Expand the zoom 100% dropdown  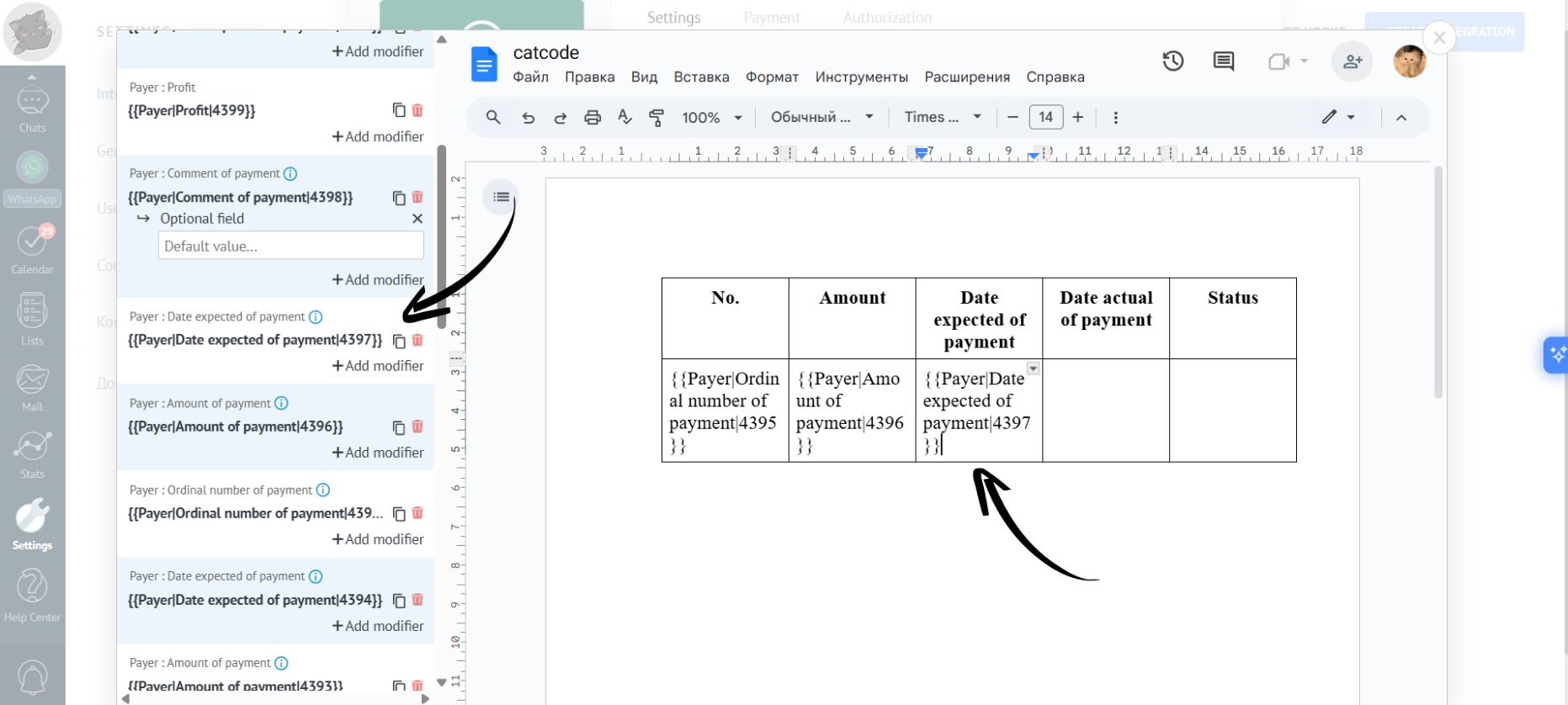711,118
